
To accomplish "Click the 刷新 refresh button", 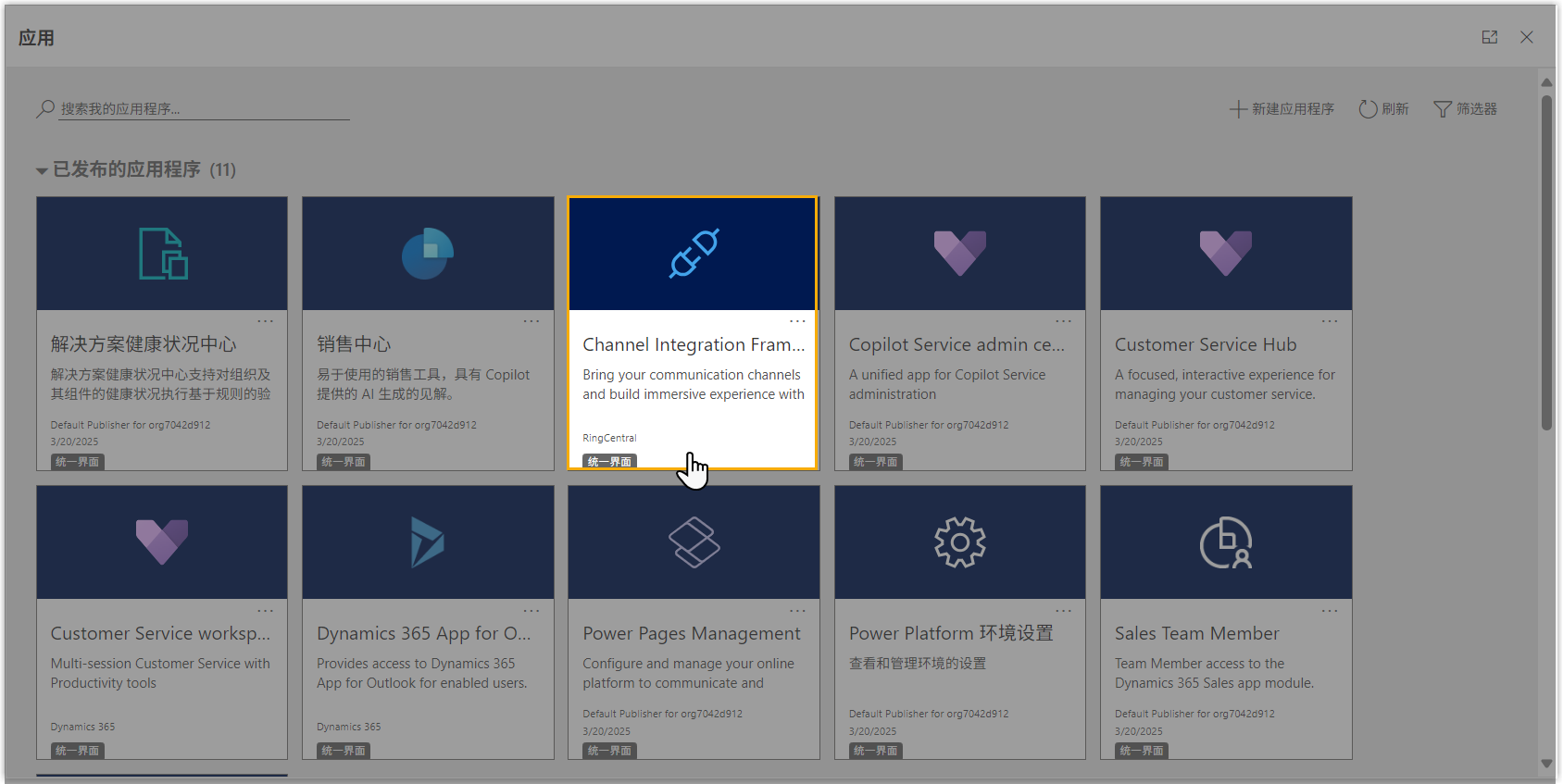I will (x=1383, y=109).
